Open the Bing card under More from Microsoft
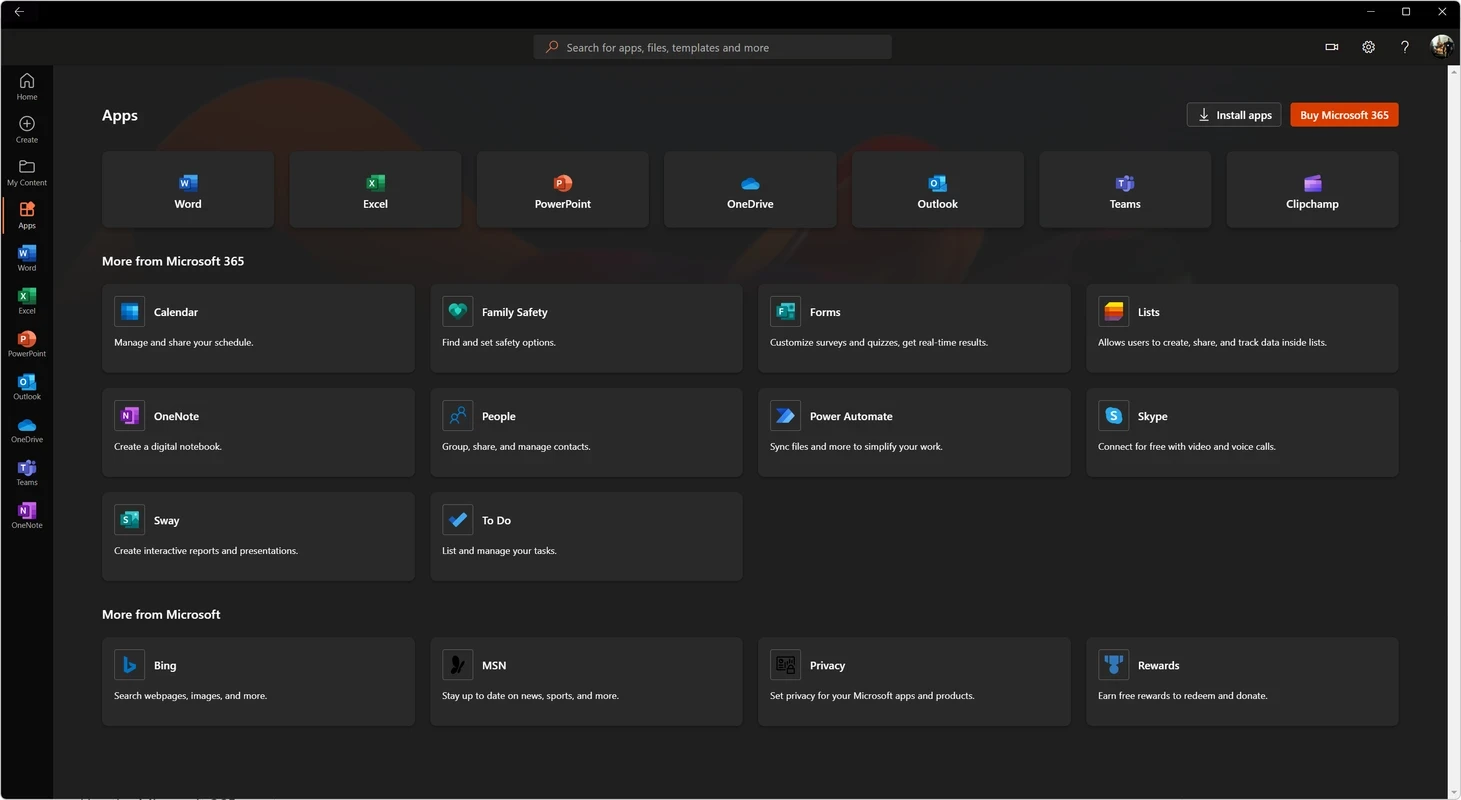The image size is (1461, 800). click(x=258, y=680)
